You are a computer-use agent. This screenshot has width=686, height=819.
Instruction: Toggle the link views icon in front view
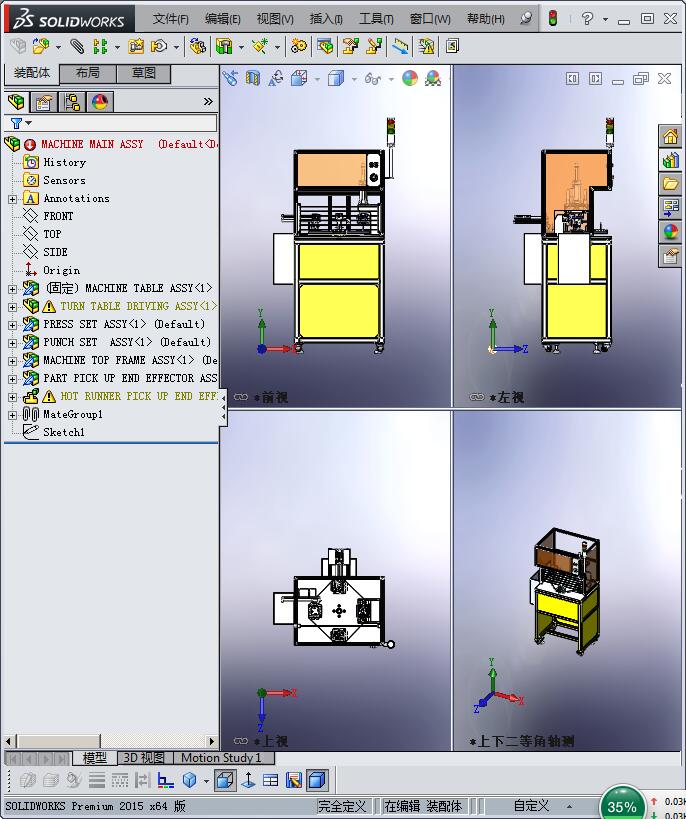(x=241, y=397)
